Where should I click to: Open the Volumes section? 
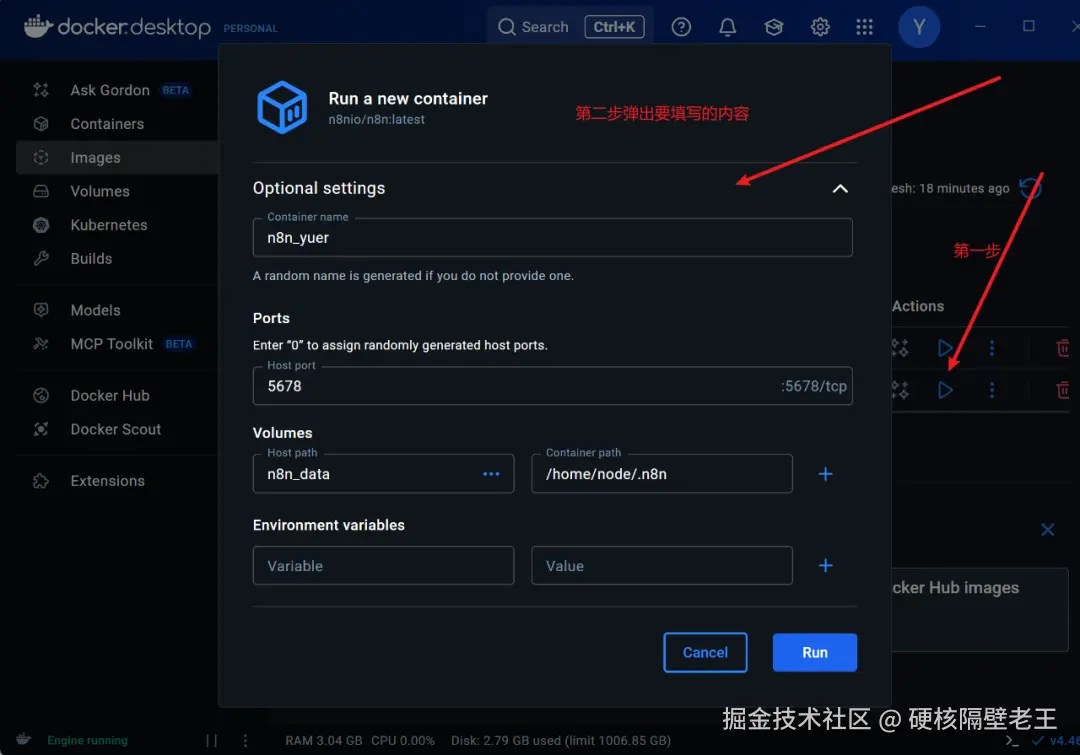(100, 192)
